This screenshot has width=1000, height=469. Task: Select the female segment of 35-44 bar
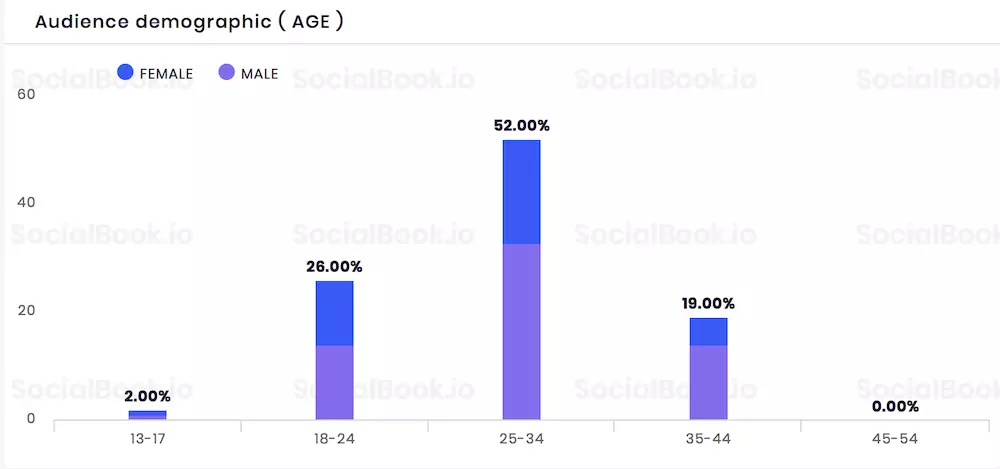708,332
